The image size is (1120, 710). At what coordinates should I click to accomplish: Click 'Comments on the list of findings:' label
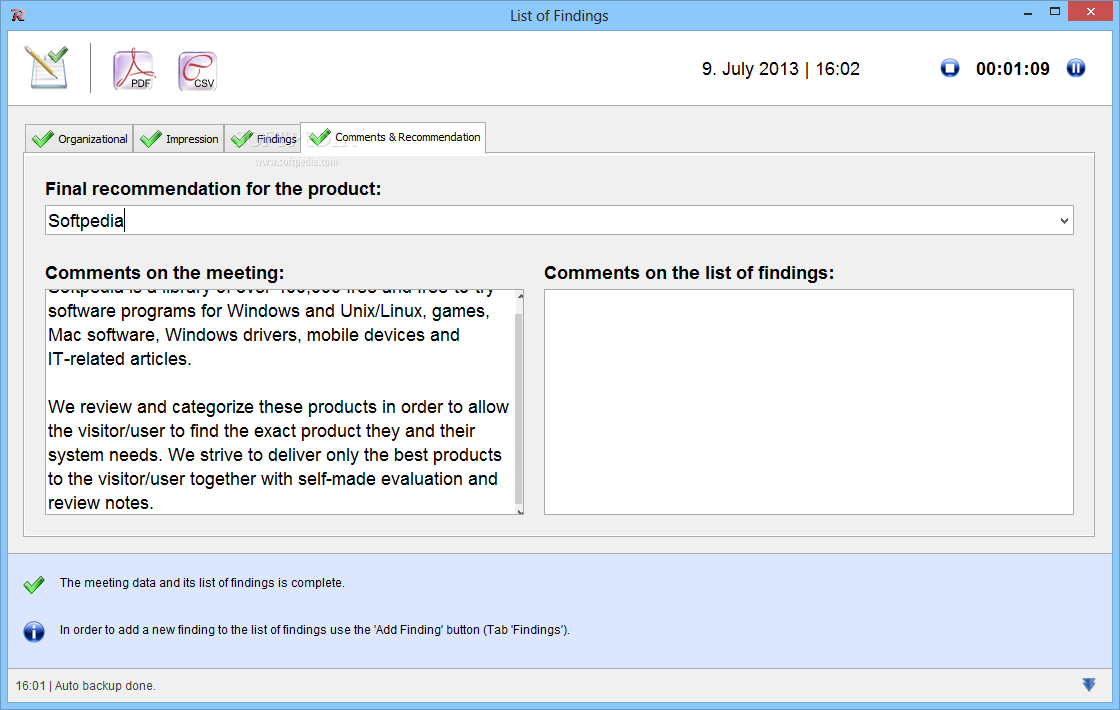click(x=689, y=273)
